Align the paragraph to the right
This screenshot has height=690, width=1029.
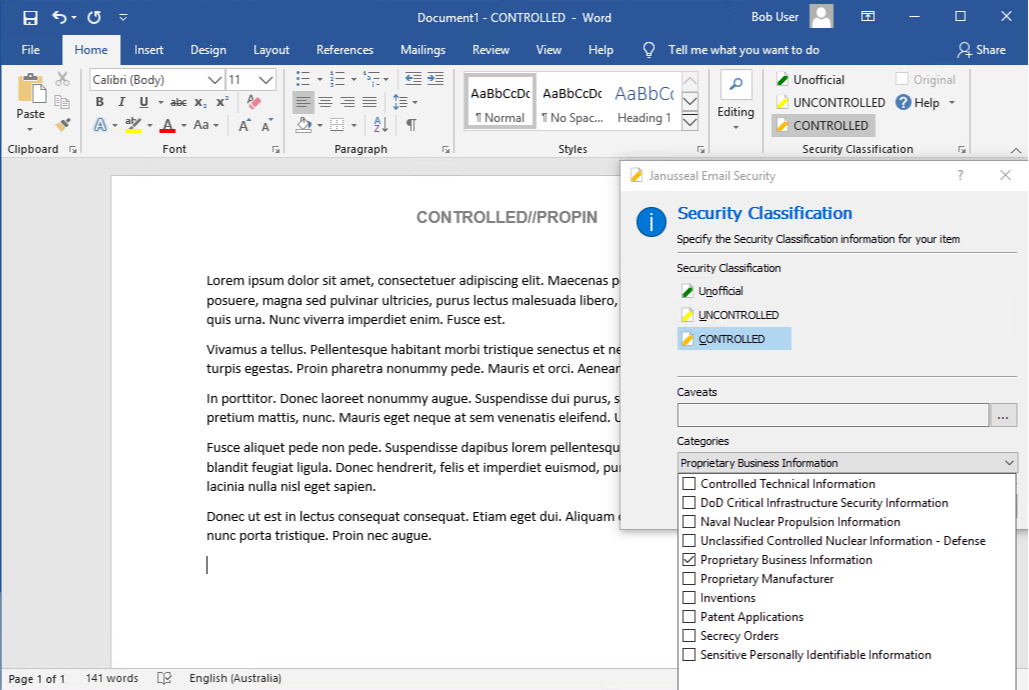point(347,102)
